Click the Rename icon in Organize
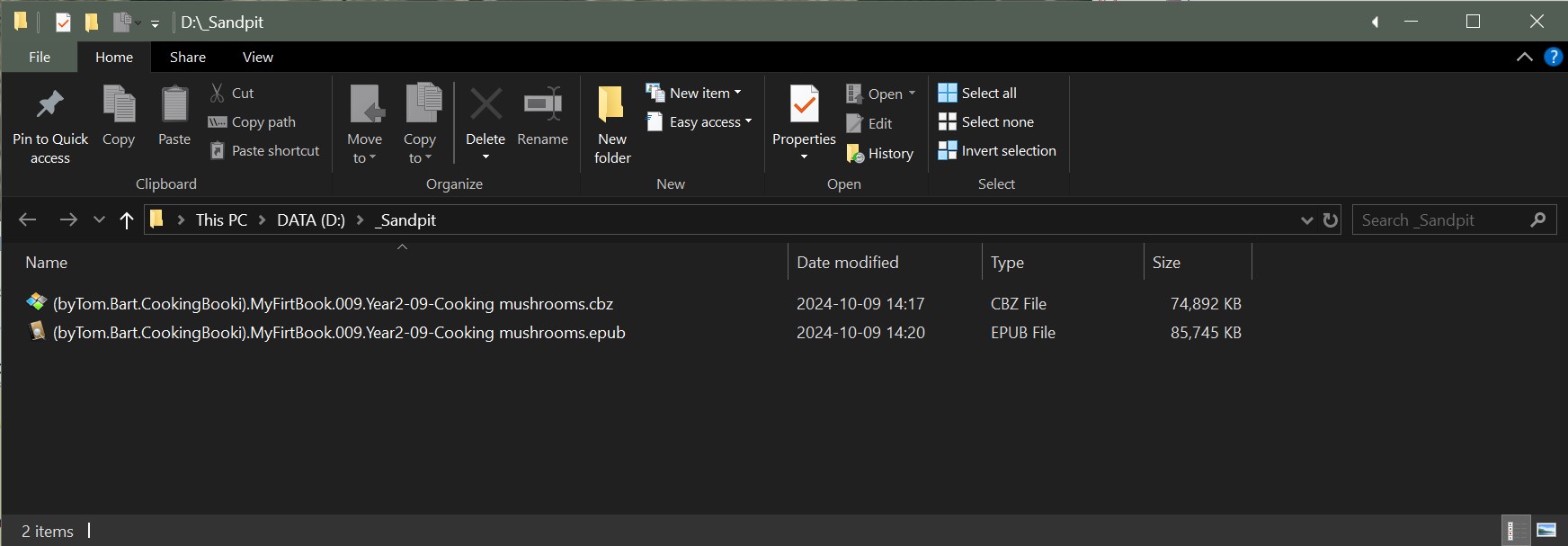Screen dimensions: 1568x546 [543, 105]
